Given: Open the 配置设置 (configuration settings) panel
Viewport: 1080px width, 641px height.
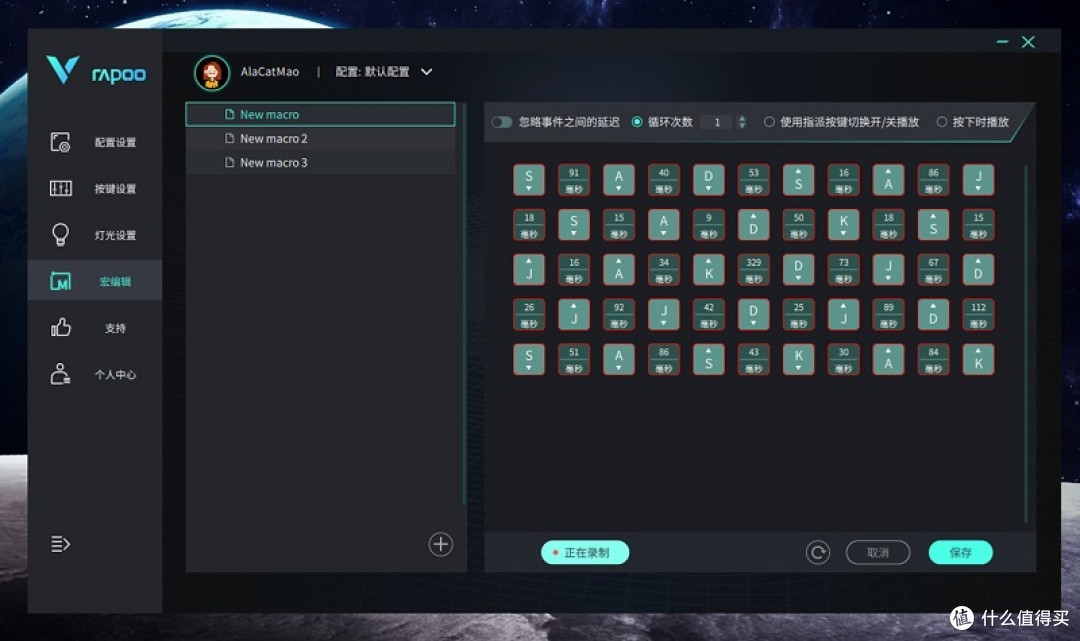Looking at the screenshot, I should [x=62, y=142].
